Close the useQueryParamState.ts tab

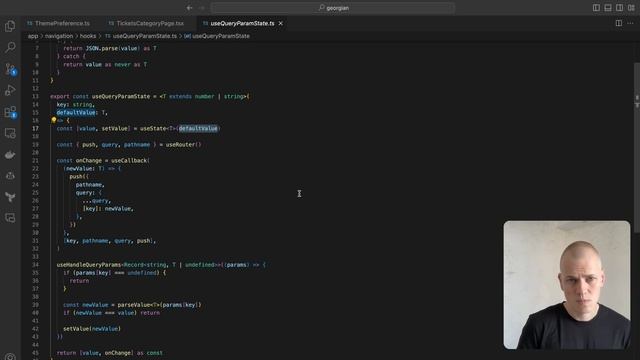click(280, 23)
